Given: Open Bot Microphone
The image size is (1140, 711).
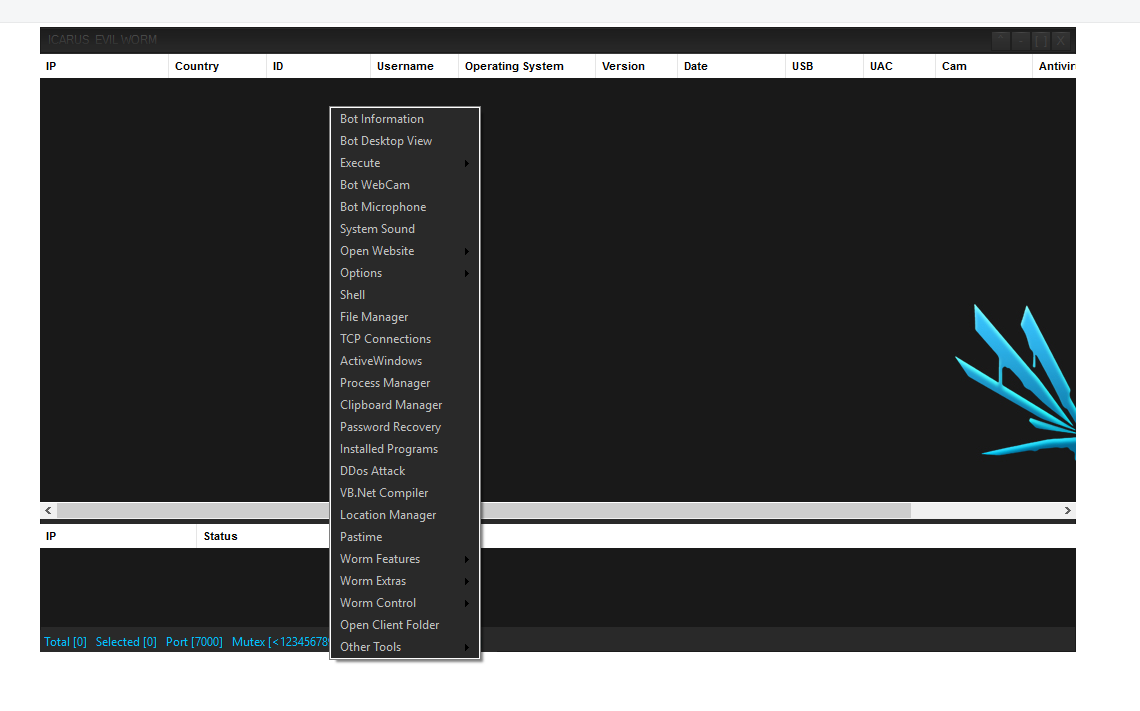Looking at the screenshot, I should pos(383,206).
